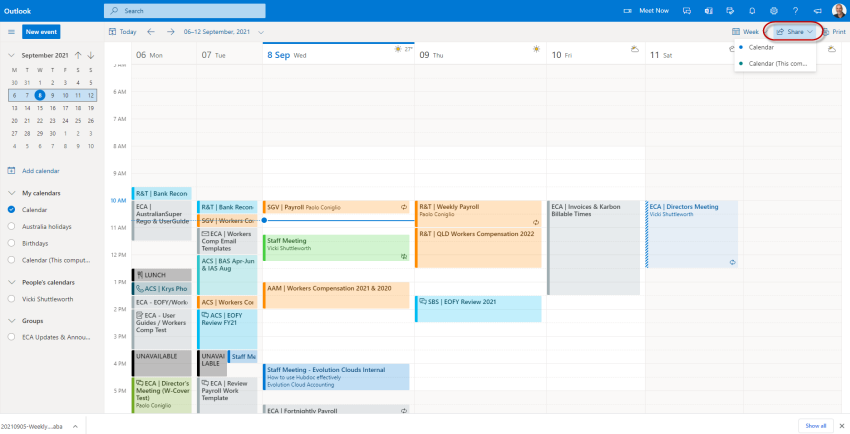Click the sunny weather icon on Wednesday
The height and width of the screenshot is (434, 850).
[398, 49]
